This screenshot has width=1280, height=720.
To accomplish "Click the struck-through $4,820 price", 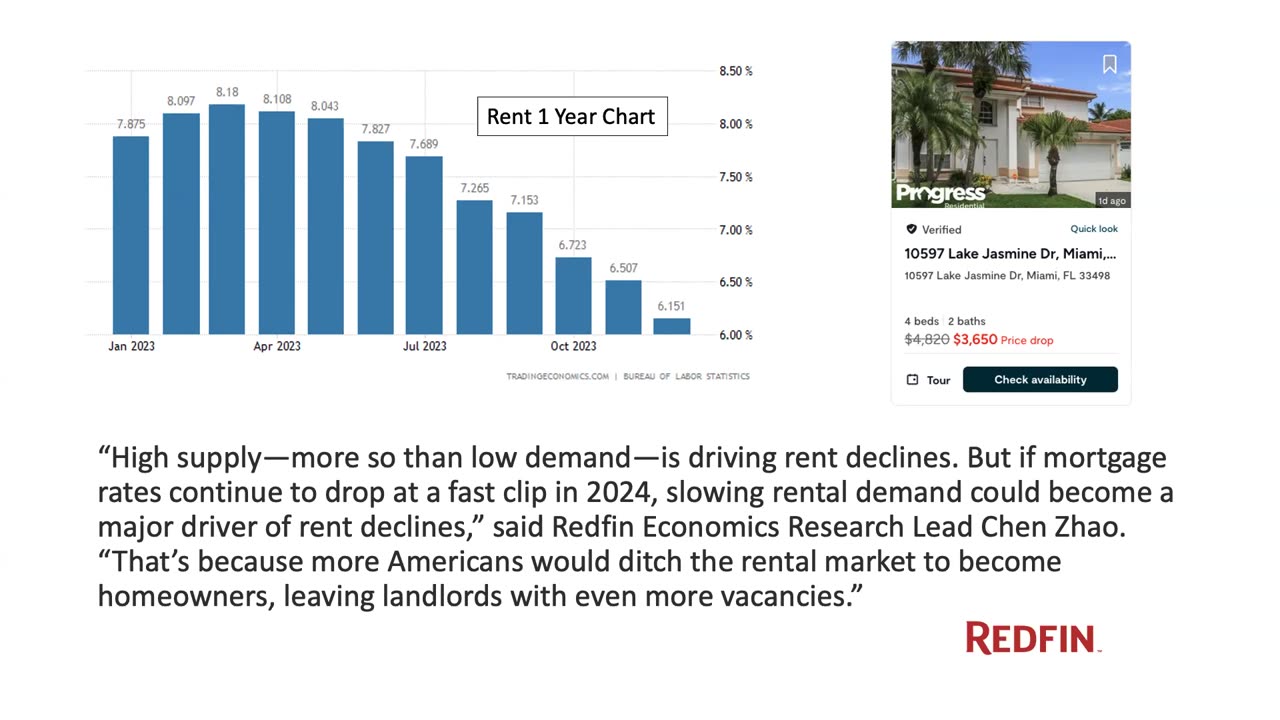I will (927, 340).
